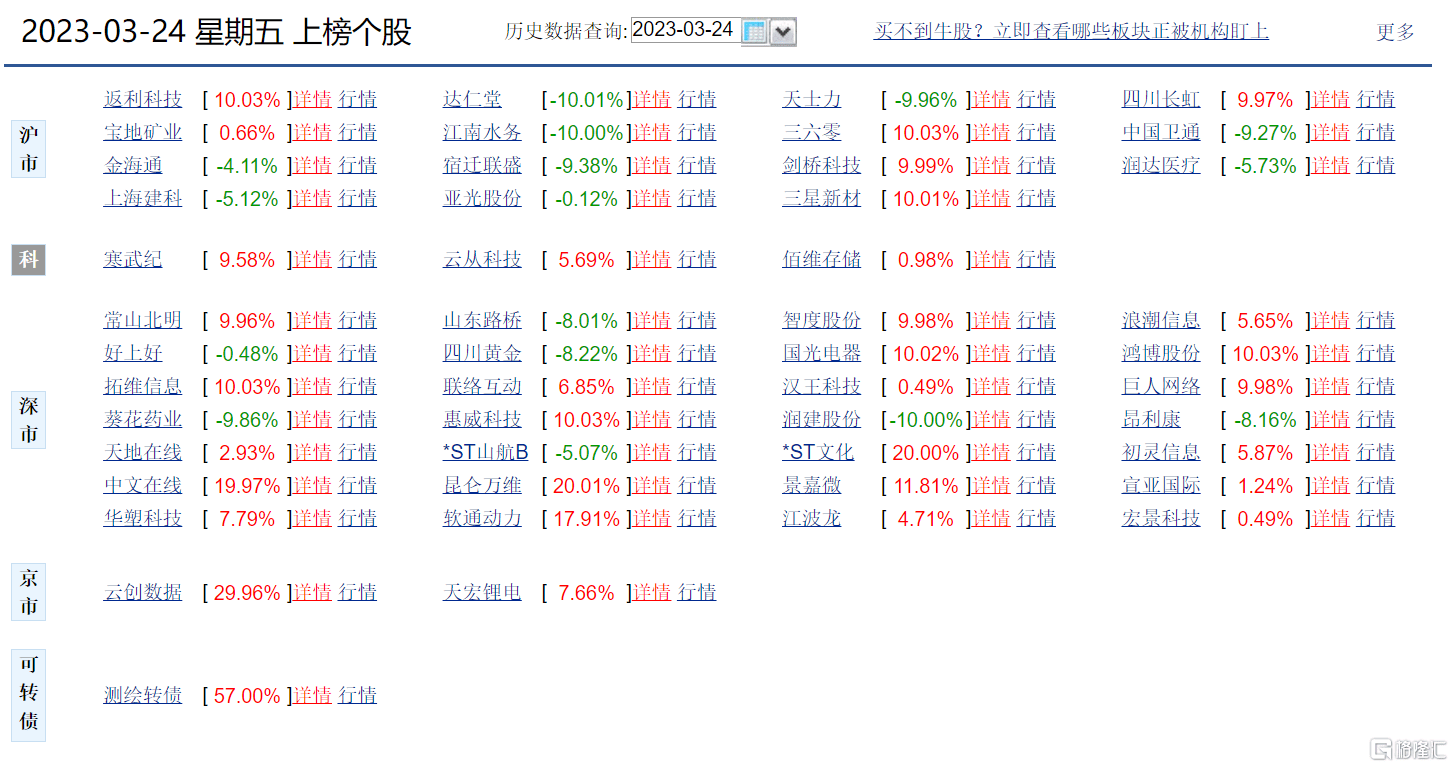This screenshot has width=1454, height=768.
Task: Open 行情 for 好上好
Action: [357, 354]
